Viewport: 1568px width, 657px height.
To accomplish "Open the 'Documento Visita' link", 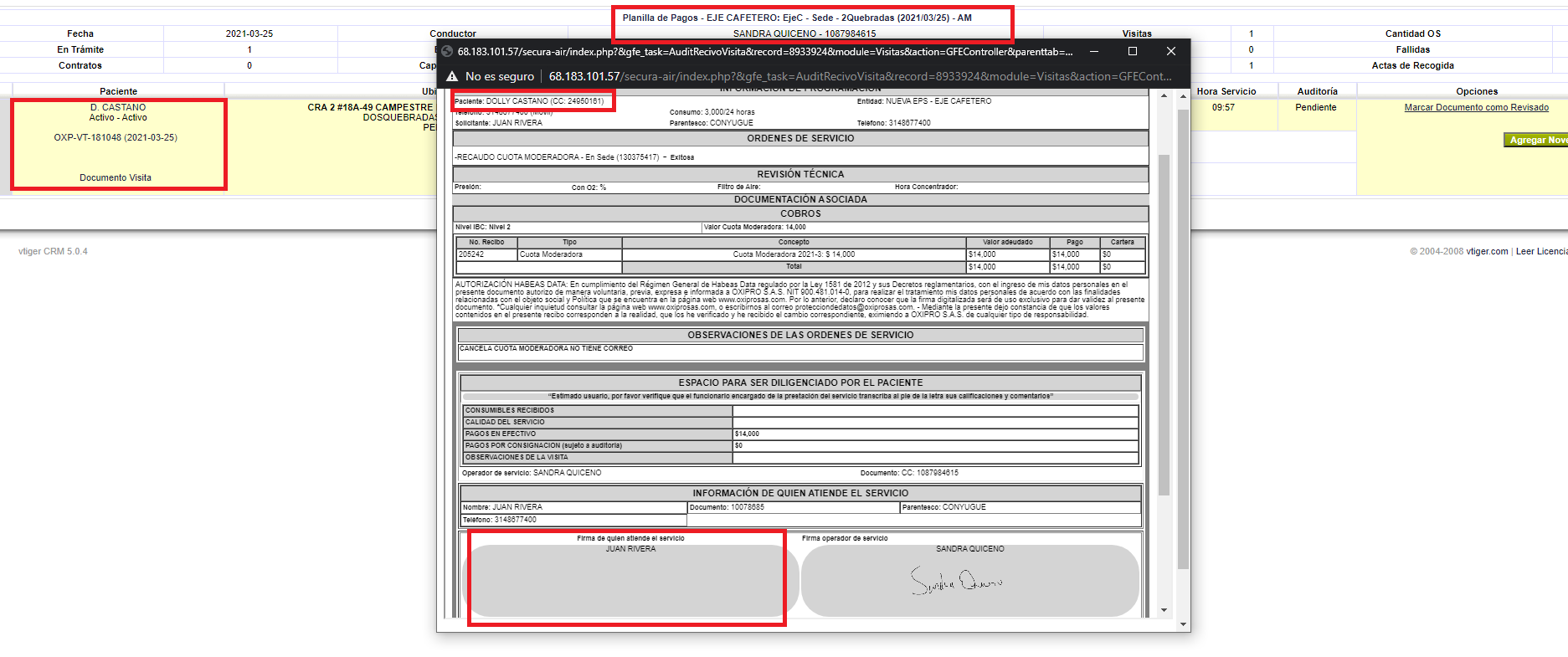I will [x=116, y=177].
